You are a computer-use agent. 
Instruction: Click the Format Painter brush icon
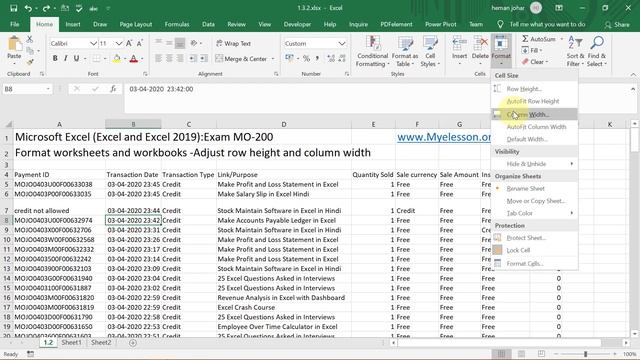click(x=30, y=62)
